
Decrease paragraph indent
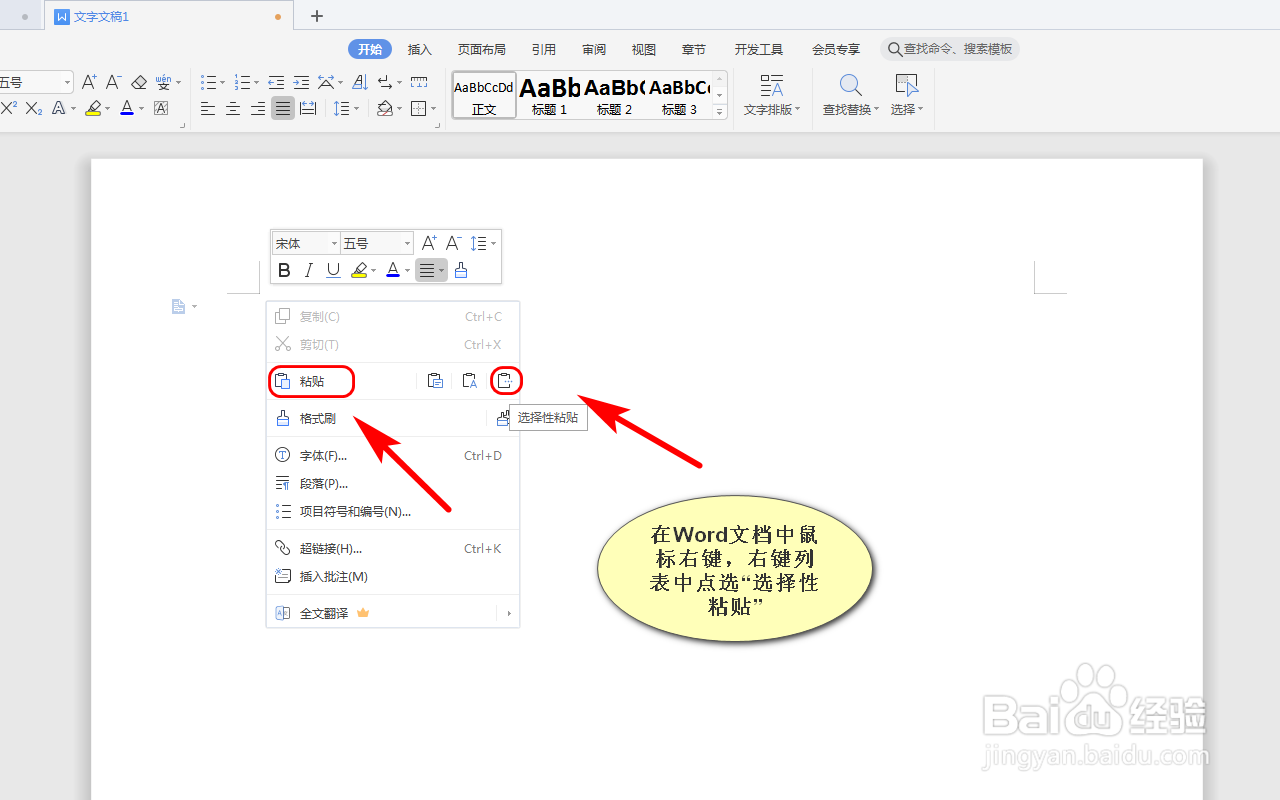coord(276,82)
